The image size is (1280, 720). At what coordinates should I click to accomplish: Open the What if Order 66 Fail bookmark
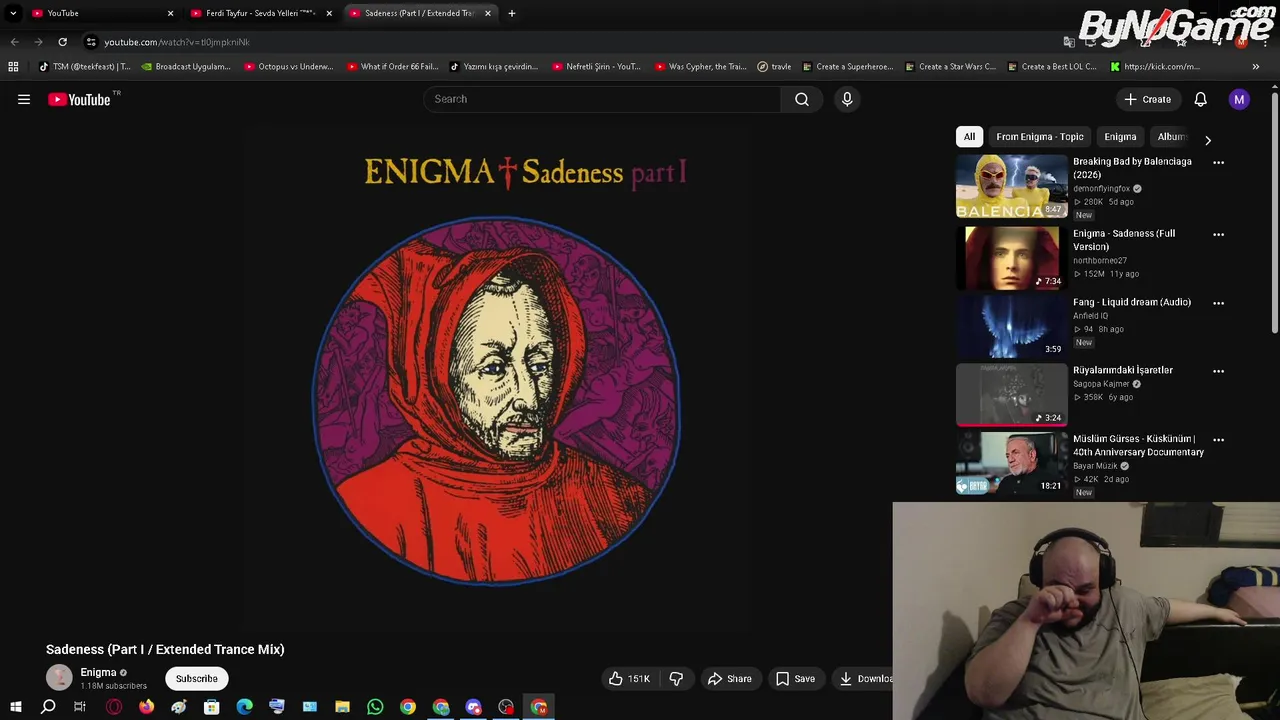pyautogui.click(x=393, y=67)
